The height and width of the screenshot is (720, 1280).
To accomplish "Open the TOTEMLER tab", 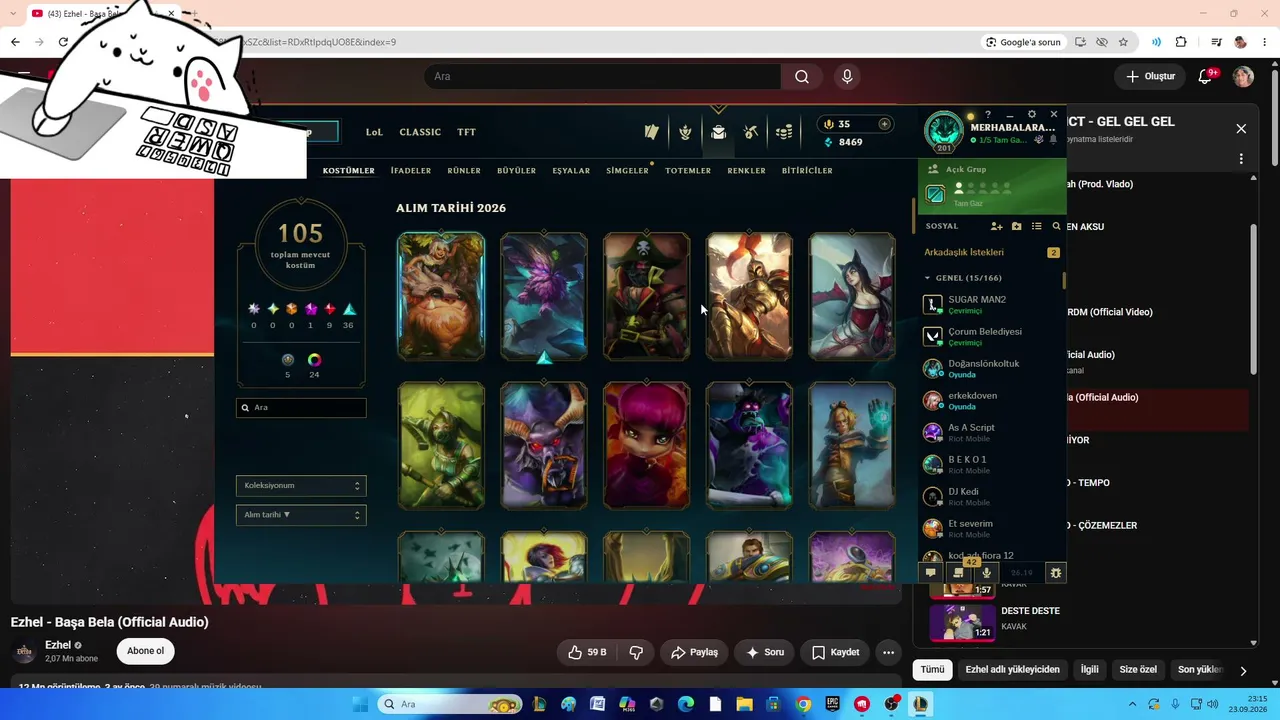I will tap(688, 171).
